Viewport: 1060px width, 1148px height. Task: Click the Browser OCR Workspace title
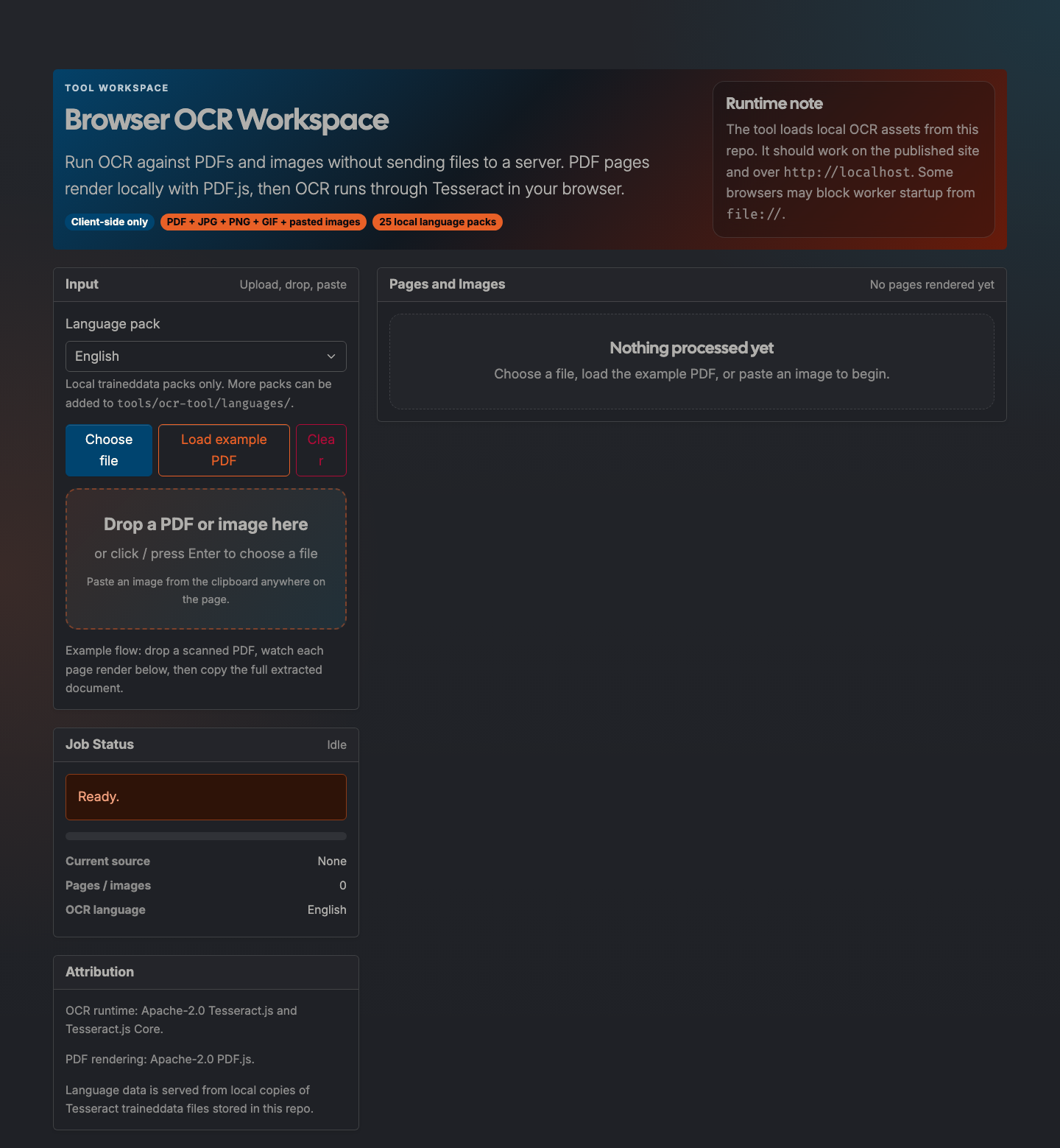227,120
